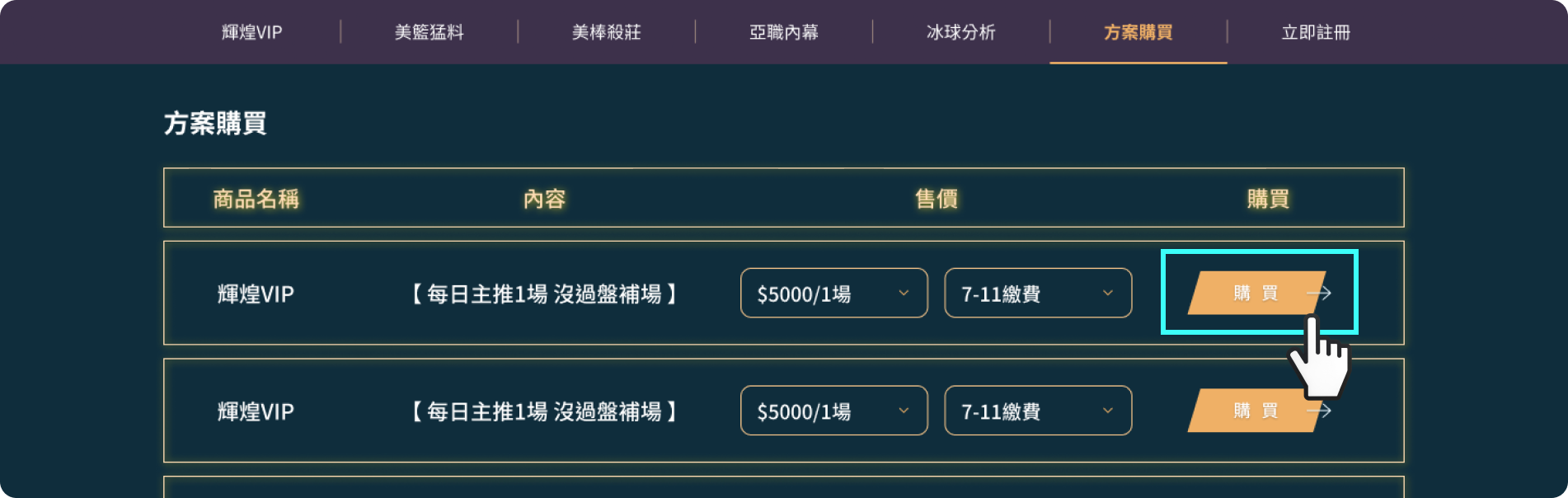Click the first row 輝煌VIP product name
Screen dimensions: 1568x498
(256, 294)
